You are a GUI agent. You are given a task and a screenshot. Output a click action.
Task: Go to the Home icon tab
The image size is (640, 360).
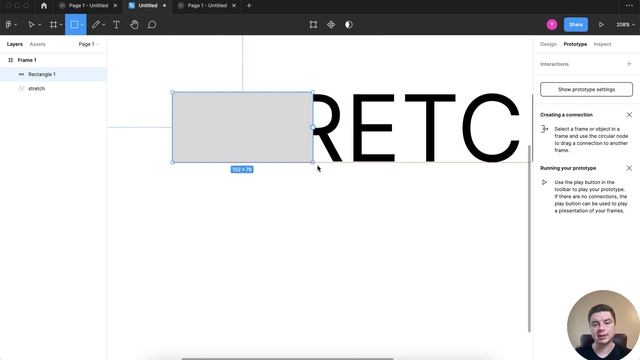(44, 6)
